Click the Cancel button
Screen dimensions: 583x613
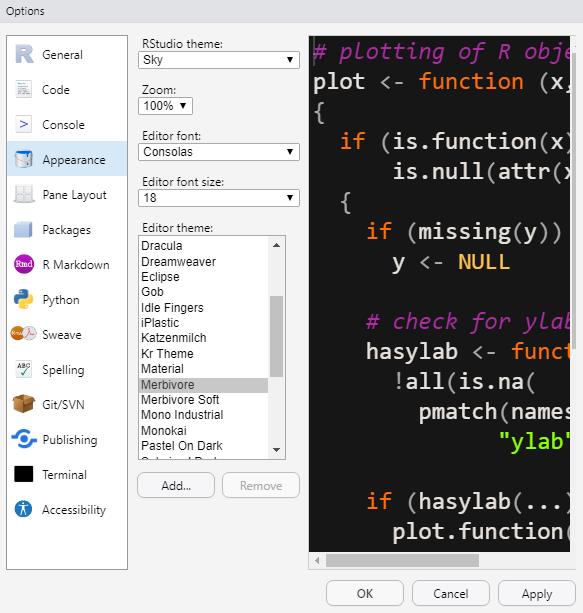[450, 593]
